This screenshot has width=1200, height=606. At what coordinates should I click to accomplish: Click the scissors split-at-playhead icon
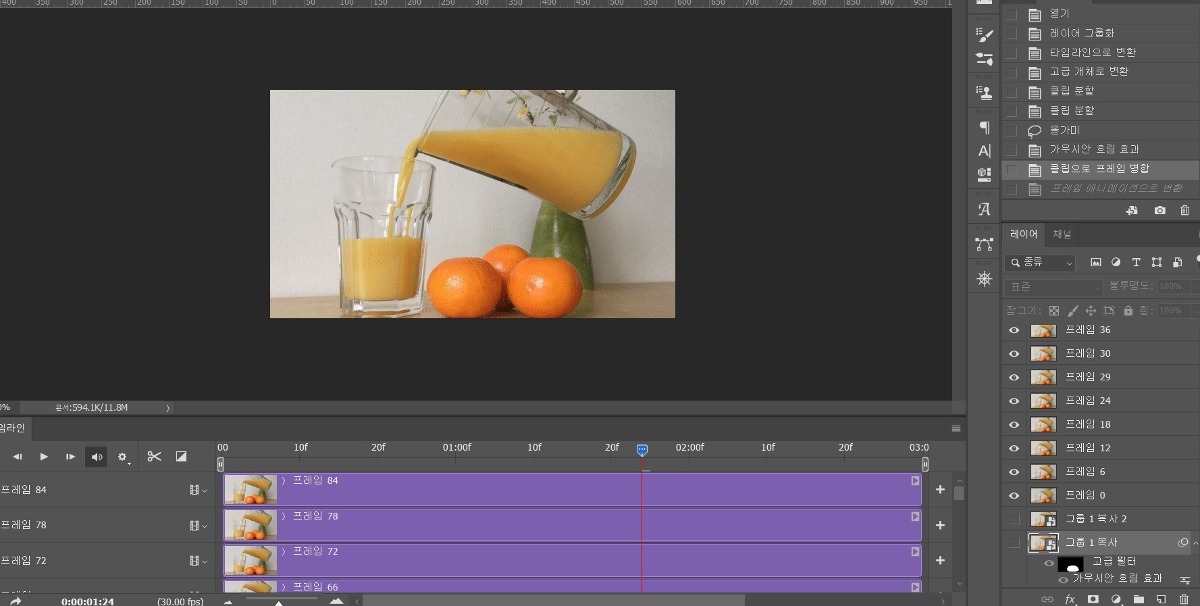pyautogui.click(x=154, y=457)
